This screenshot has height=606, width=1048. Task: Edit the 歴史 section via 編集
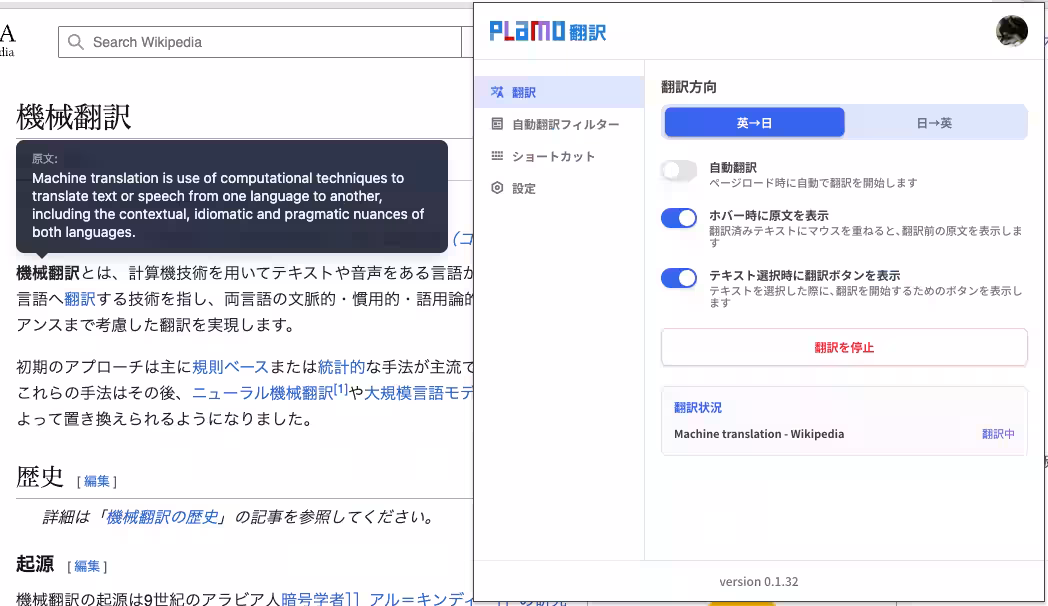[97, 480]
